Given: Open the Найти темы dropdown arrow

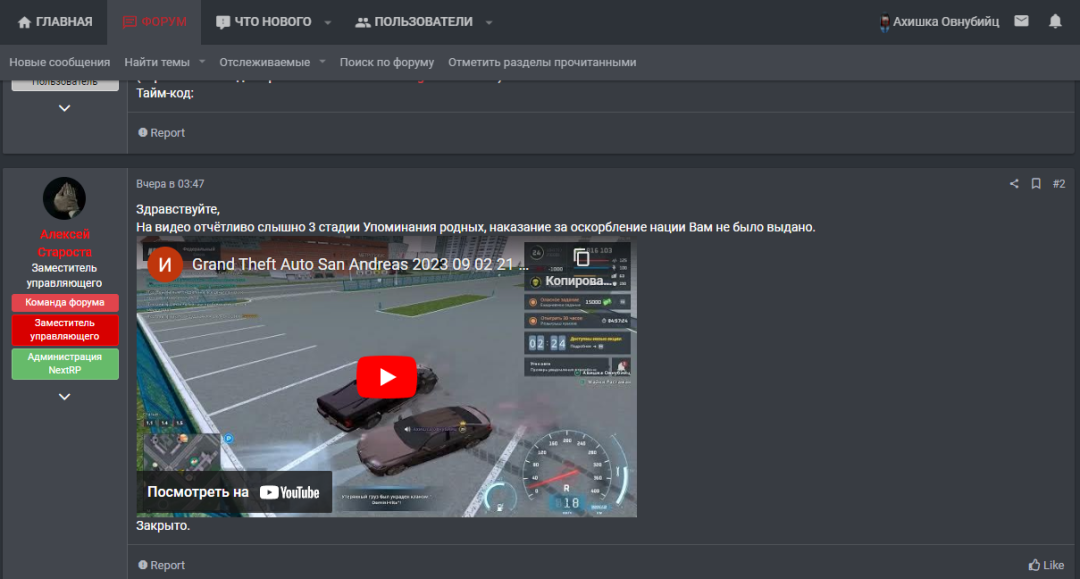Looking at the screenshot, I should coord(202,62).
